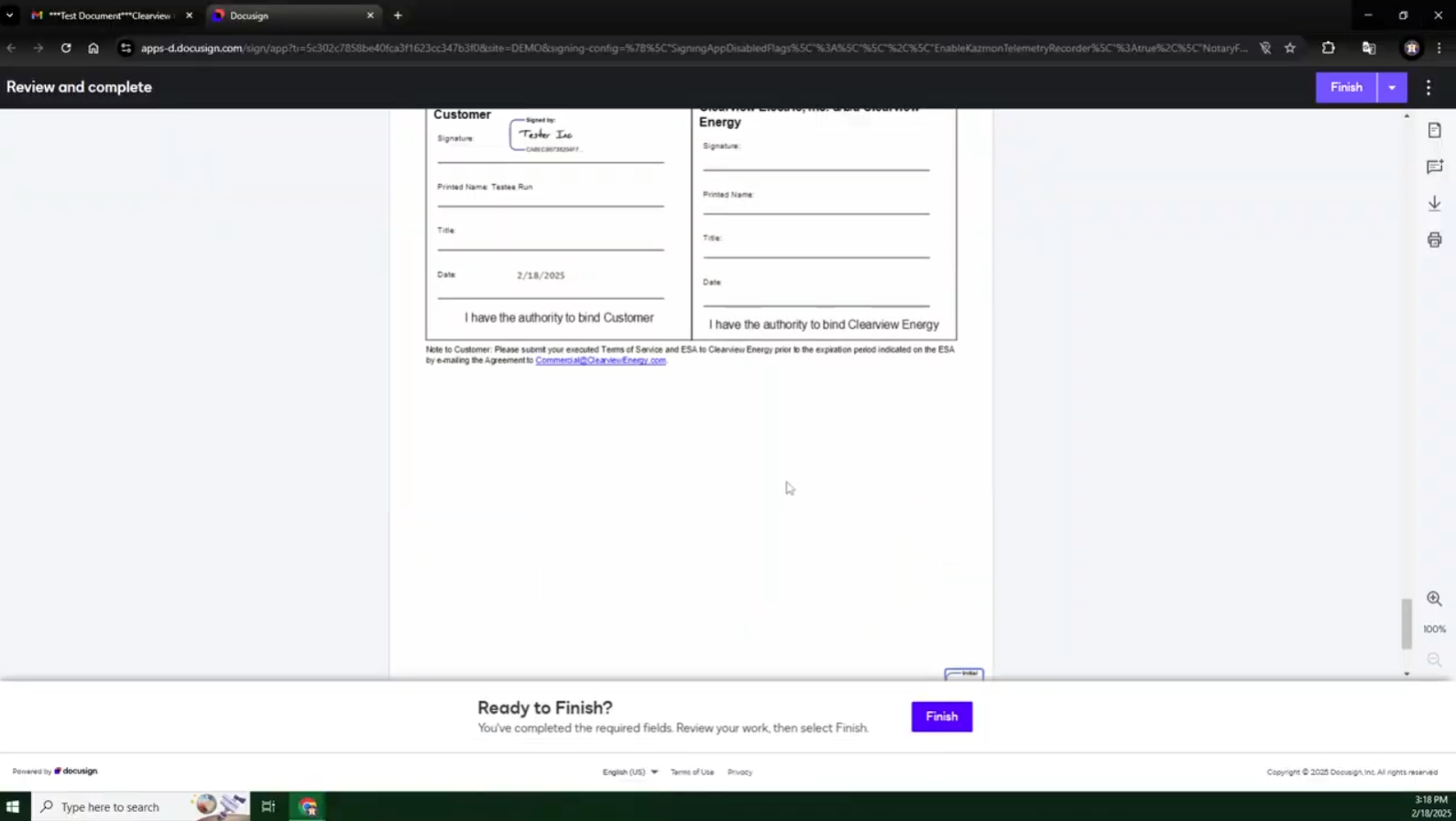Click the Tester Inc customer signature
Screen dimensions: 1456x821
tap(547, 135)
